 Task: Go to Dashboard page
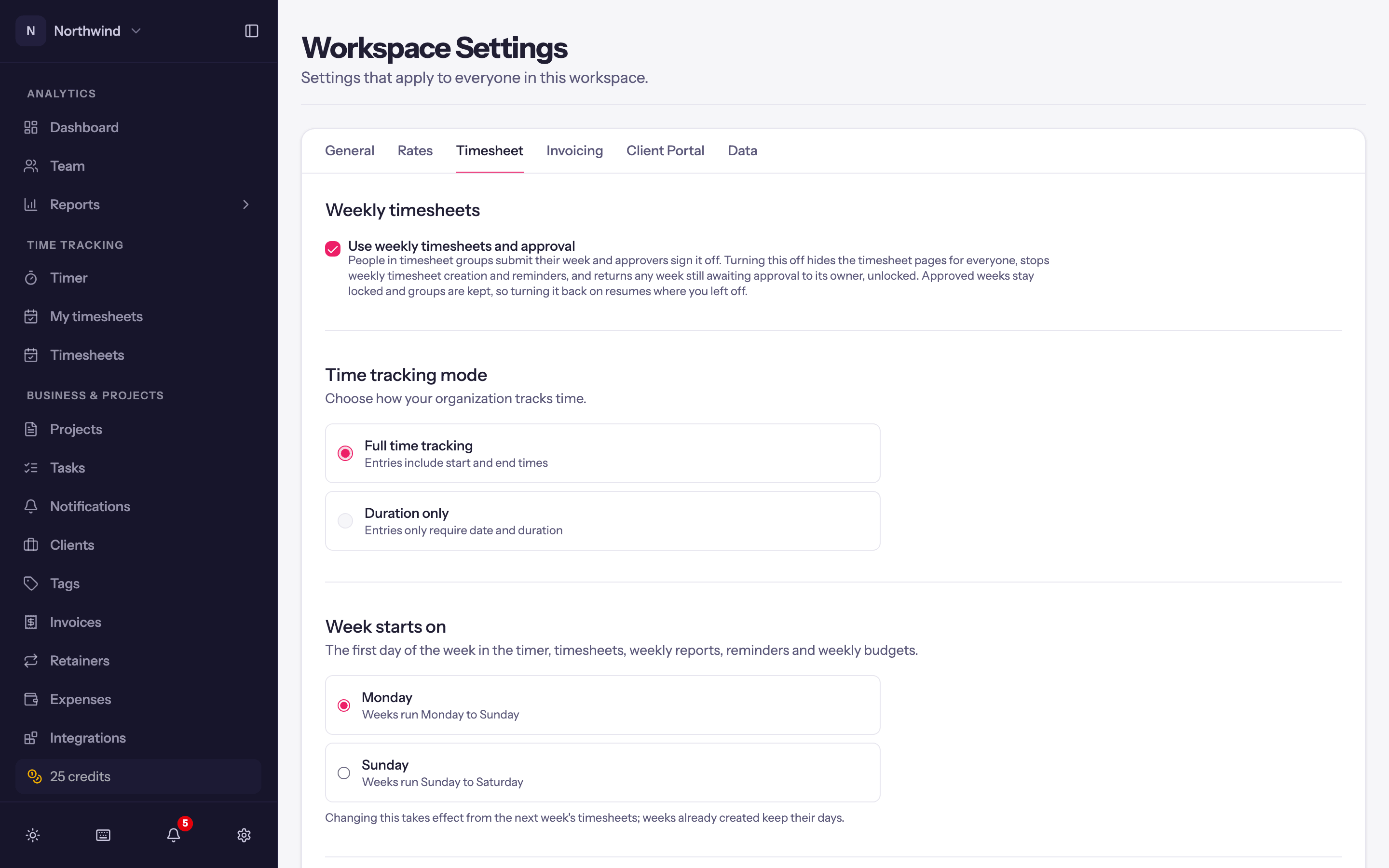[138, 127]
